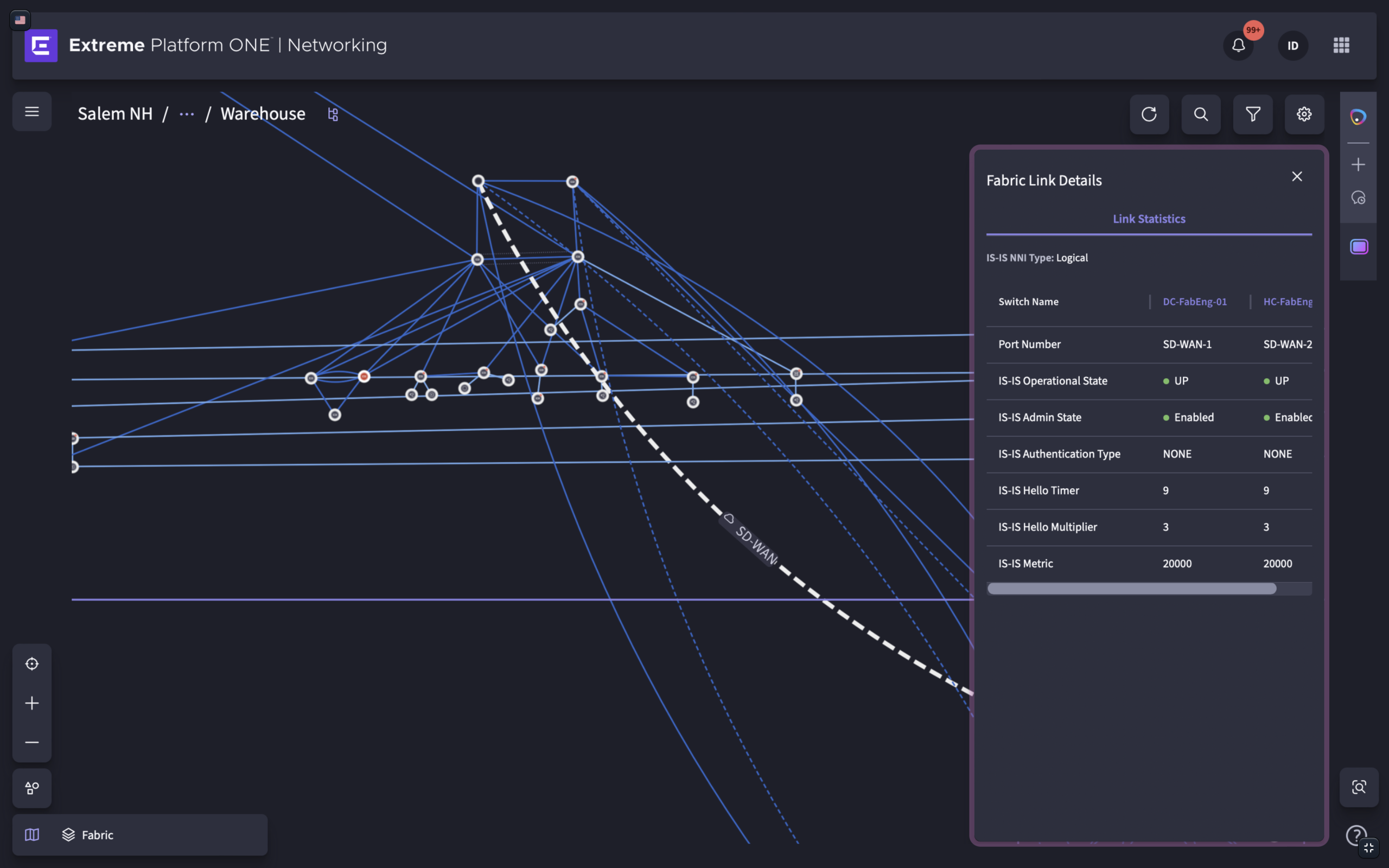This screenshot has width=1389, height=868.
Task: Toggle the map view icon
Action: pos(32,835)
